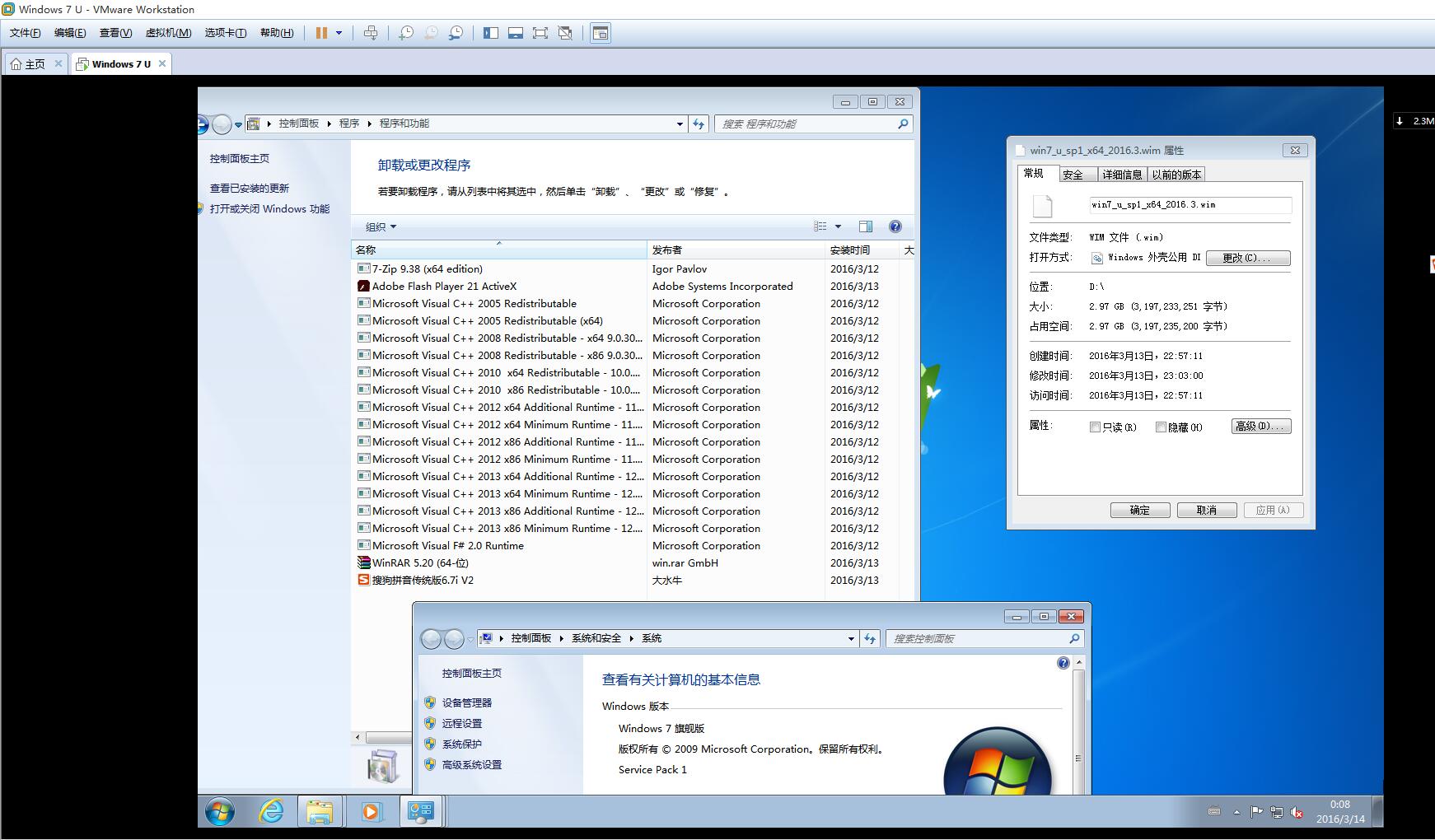The width and height of the screenshot is (1435, 840).
Task: Open Action Center flag tray icon
Action: pyautogui.click(x=1256, y=812)
